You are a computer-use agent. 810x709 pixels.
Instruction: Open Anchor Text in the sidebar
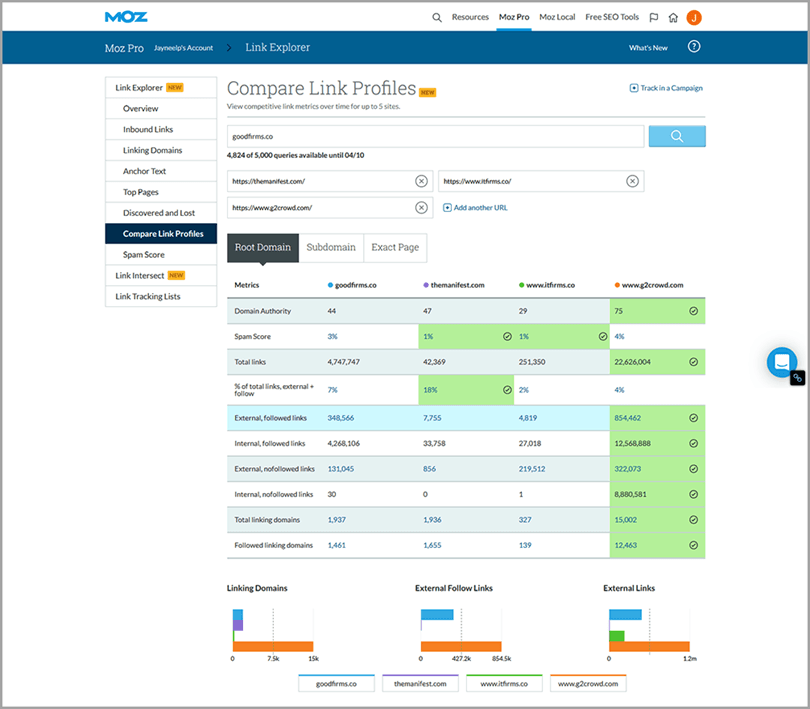(161, 171)
